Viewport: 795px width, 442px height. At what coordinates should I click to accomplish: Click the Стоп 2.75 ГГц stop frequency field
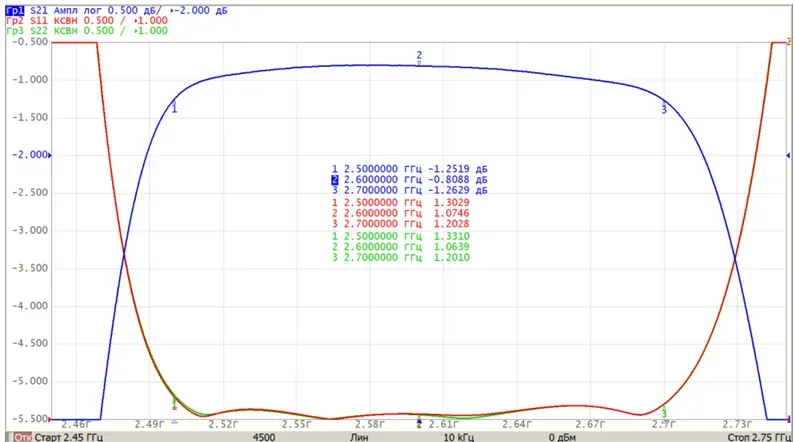[759, 437]
